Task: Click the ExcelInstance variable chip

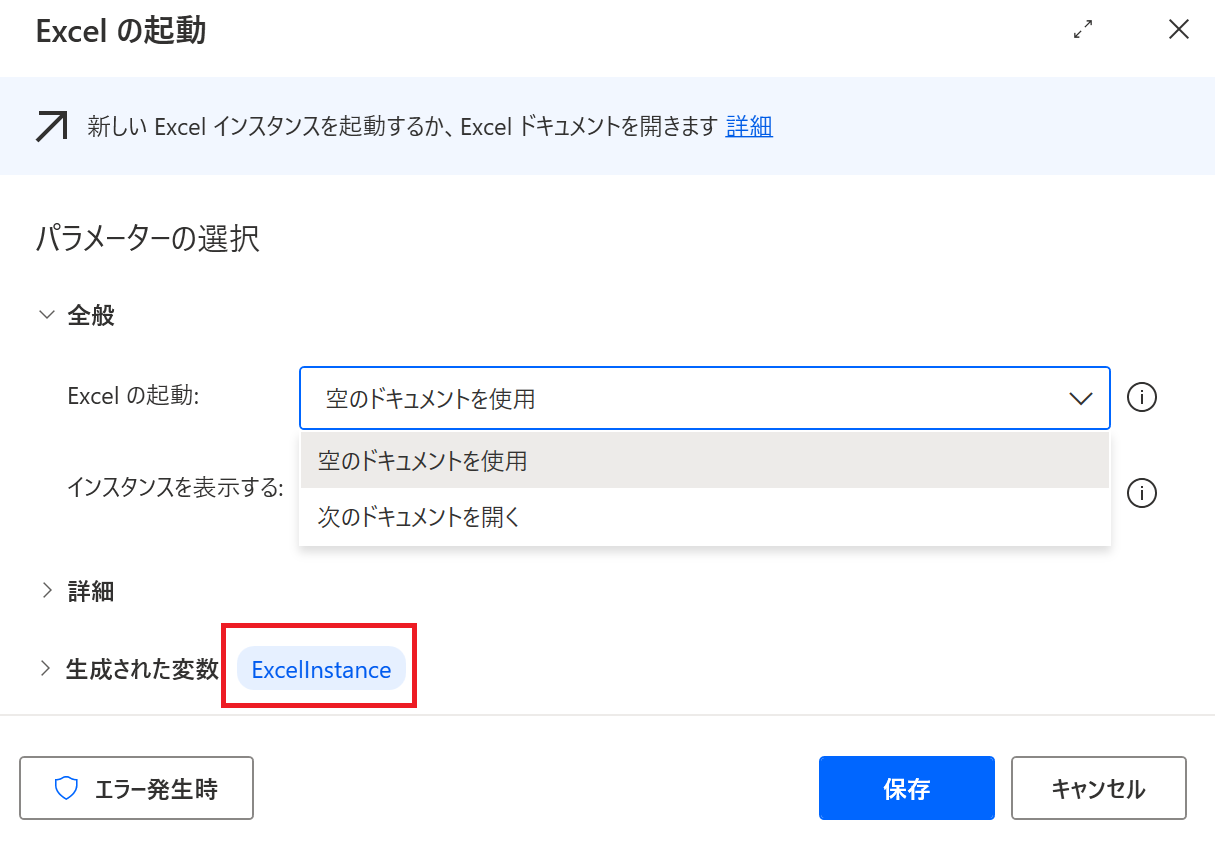Action: point(321,670)
